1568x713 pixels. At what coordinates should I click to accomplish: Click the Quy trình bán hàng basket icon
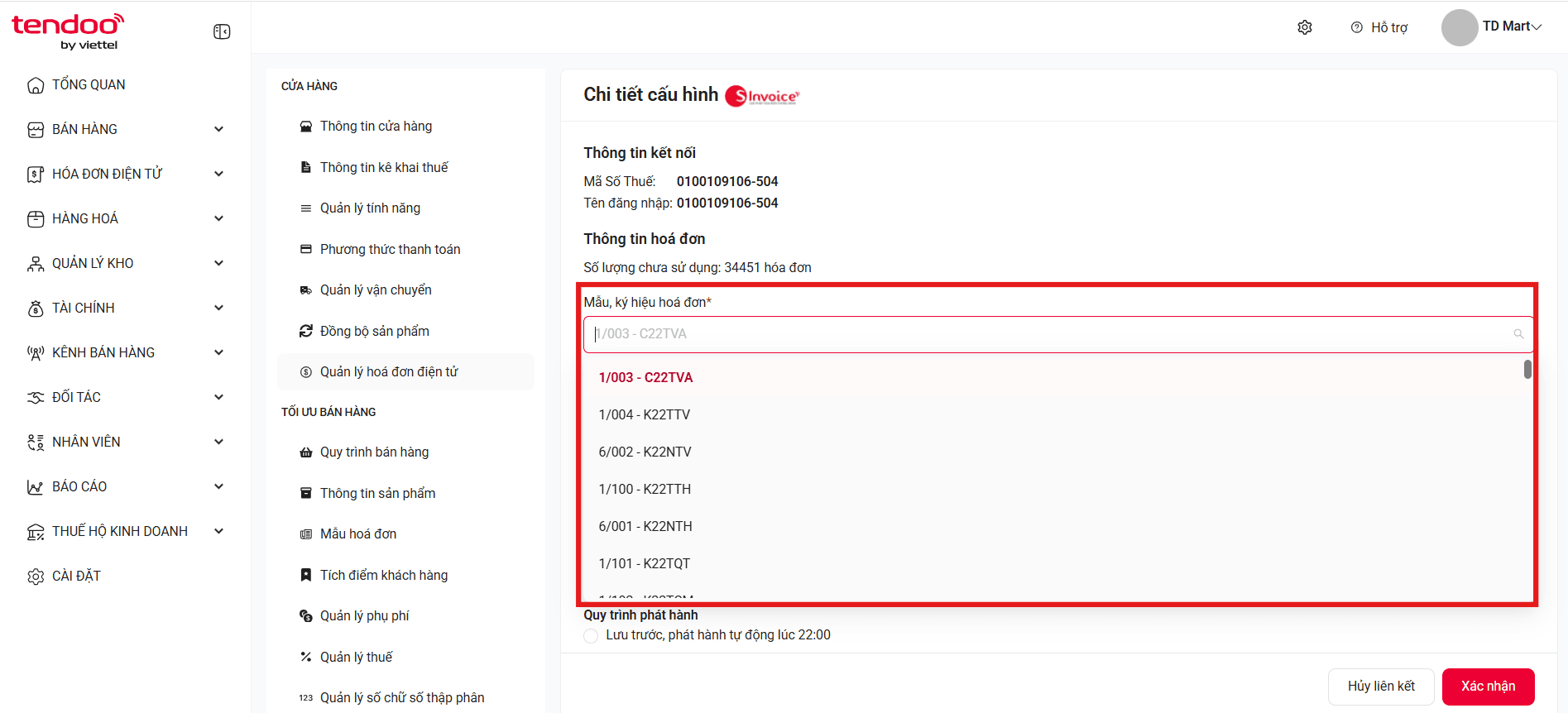pos(306,452)
